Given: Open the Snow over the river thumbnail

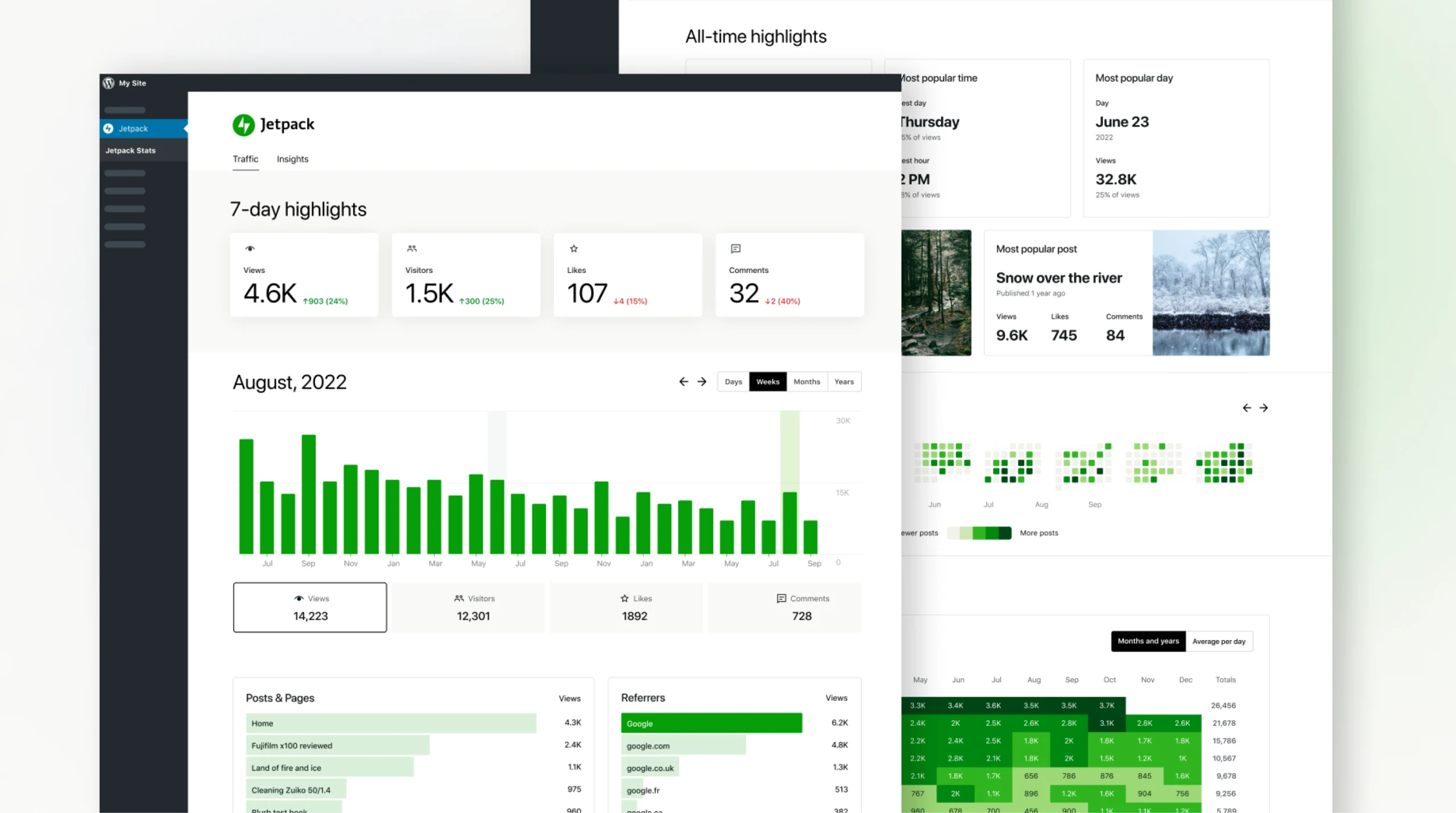Looking at the screenshot, I should pyautogui.click(x=1211, y=293).
